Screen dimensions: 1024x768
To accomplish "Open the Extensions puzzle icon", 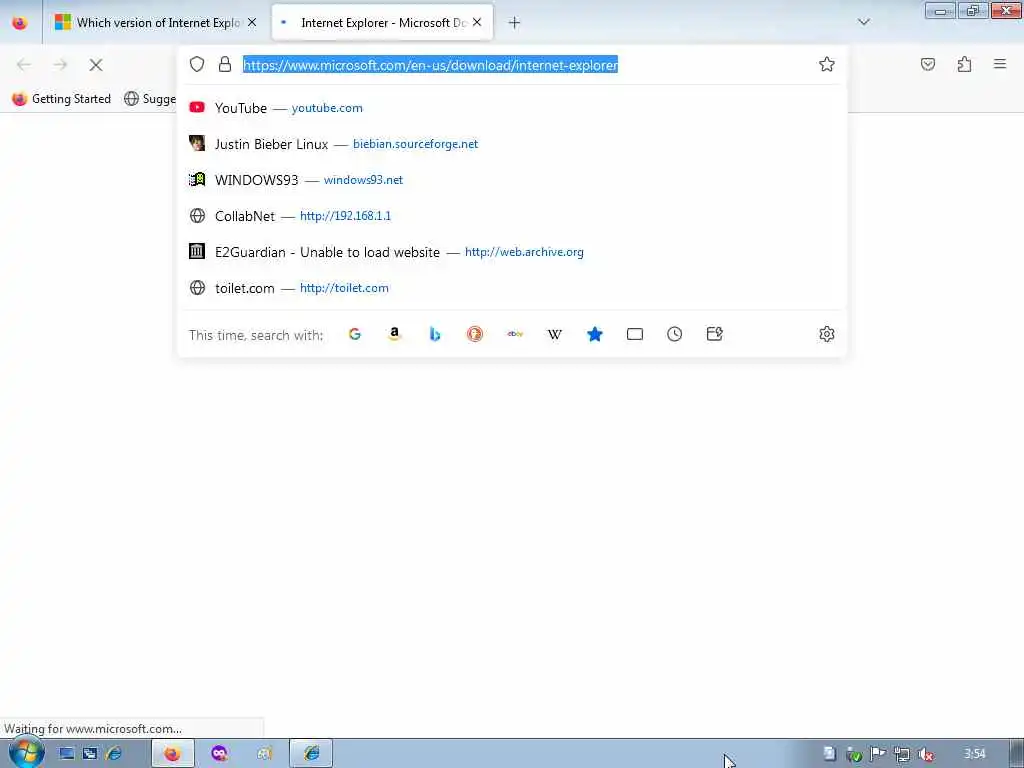I will 965,64.
